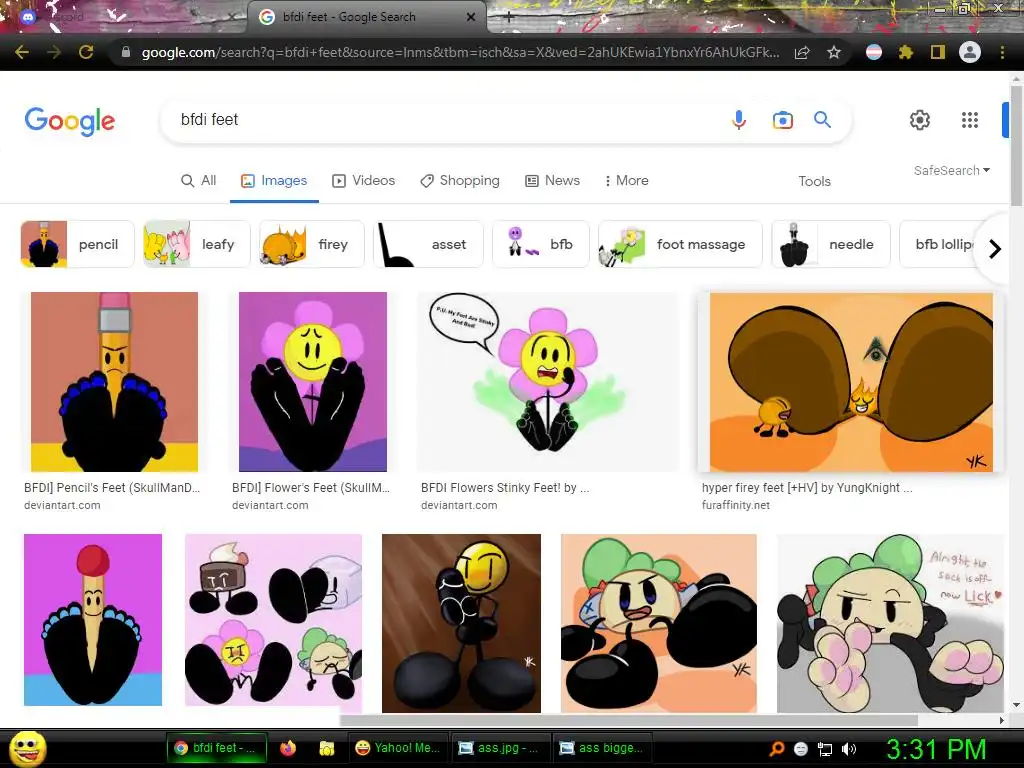The height and width of the screenshot is (768, 1024).
Task: Start voice search with the microphone icon
Action: (739, 120)
